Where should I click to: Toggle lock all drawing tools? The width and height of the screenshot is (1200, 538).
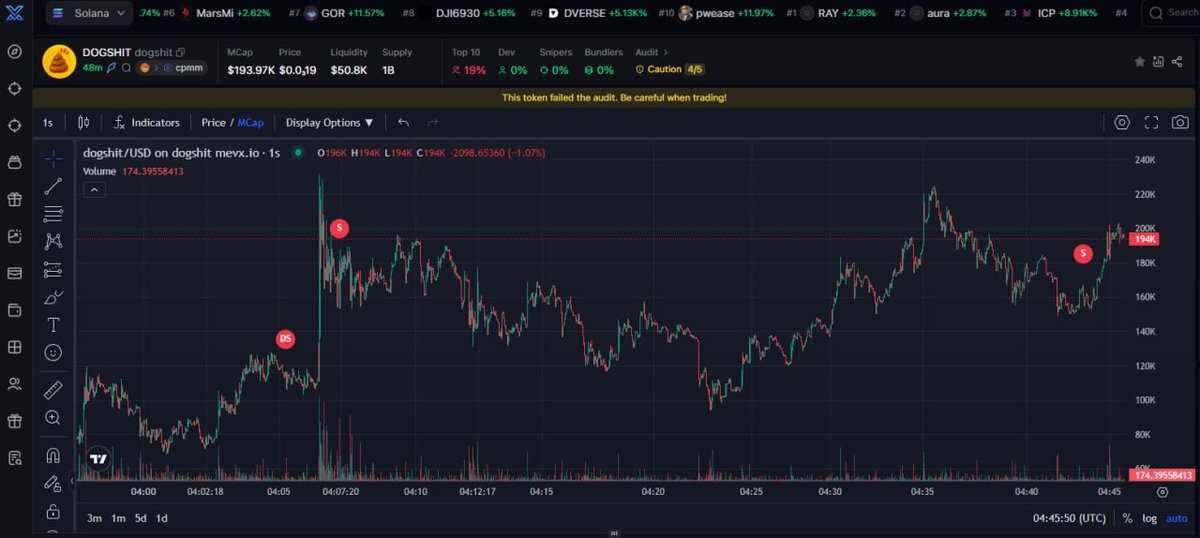53,511
